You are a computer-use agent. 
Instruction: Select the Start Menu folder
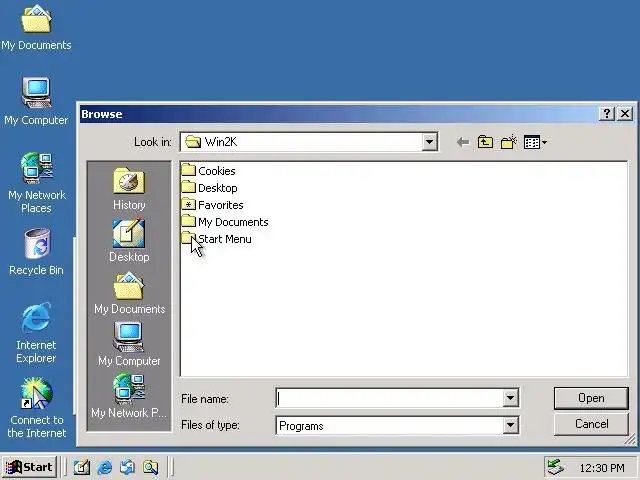(216, 239)
